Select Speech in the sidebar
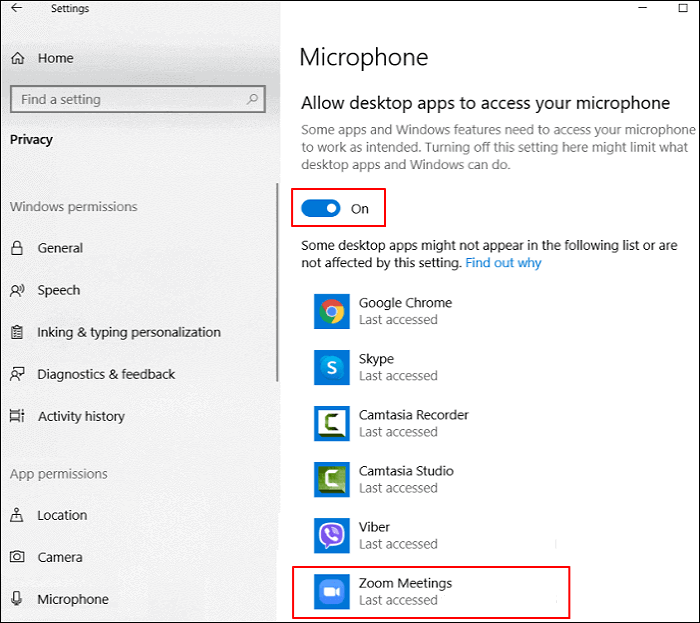This screenshot has width=700, height=623. 58,290
